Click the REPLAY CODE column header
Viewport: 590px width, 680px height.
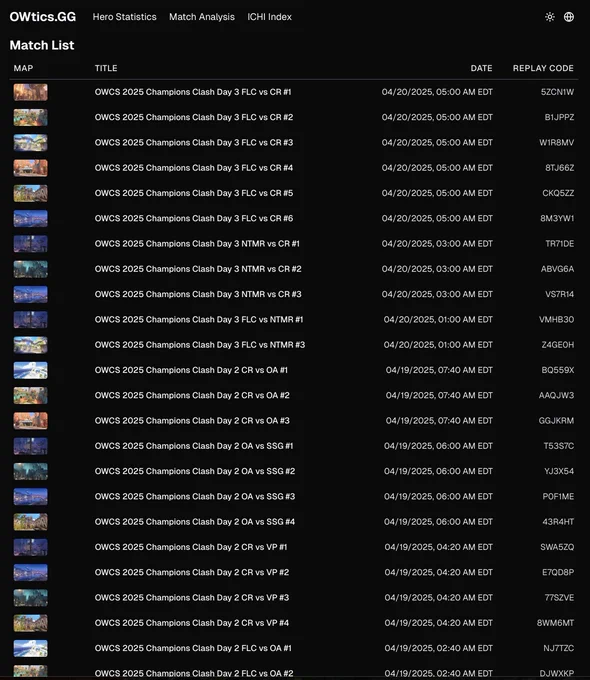543,68
